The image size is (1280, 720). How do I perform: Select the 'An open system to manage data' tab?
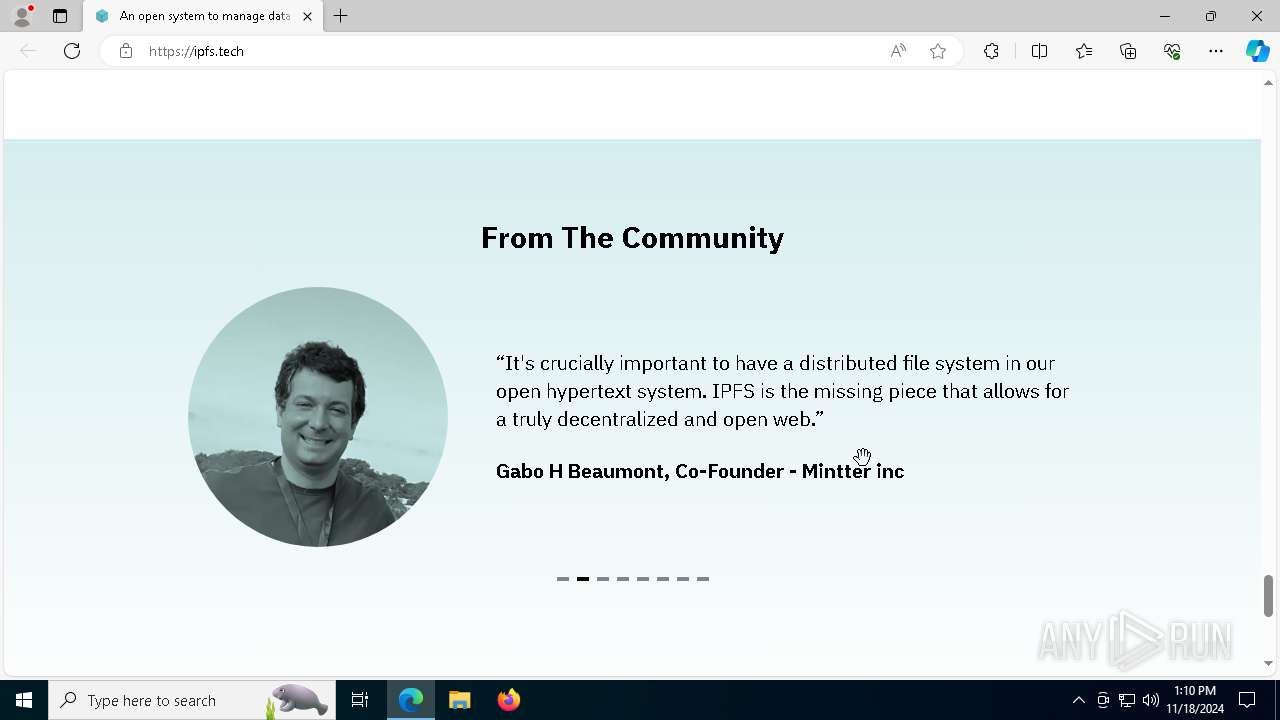[x=203, y=16]
